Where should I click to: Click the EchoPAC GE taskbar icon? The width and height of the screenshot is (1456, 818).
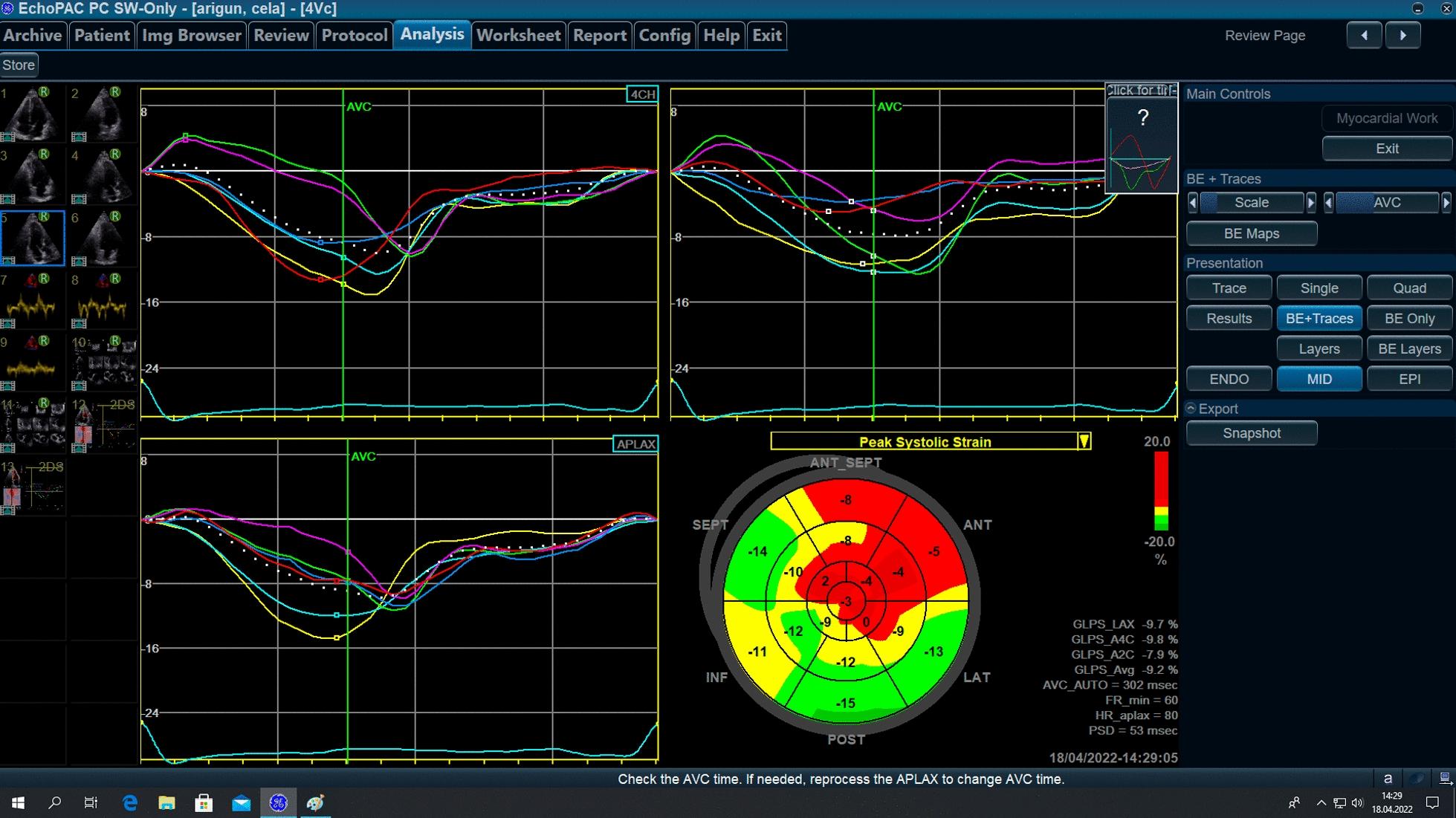tap(278, 802)
